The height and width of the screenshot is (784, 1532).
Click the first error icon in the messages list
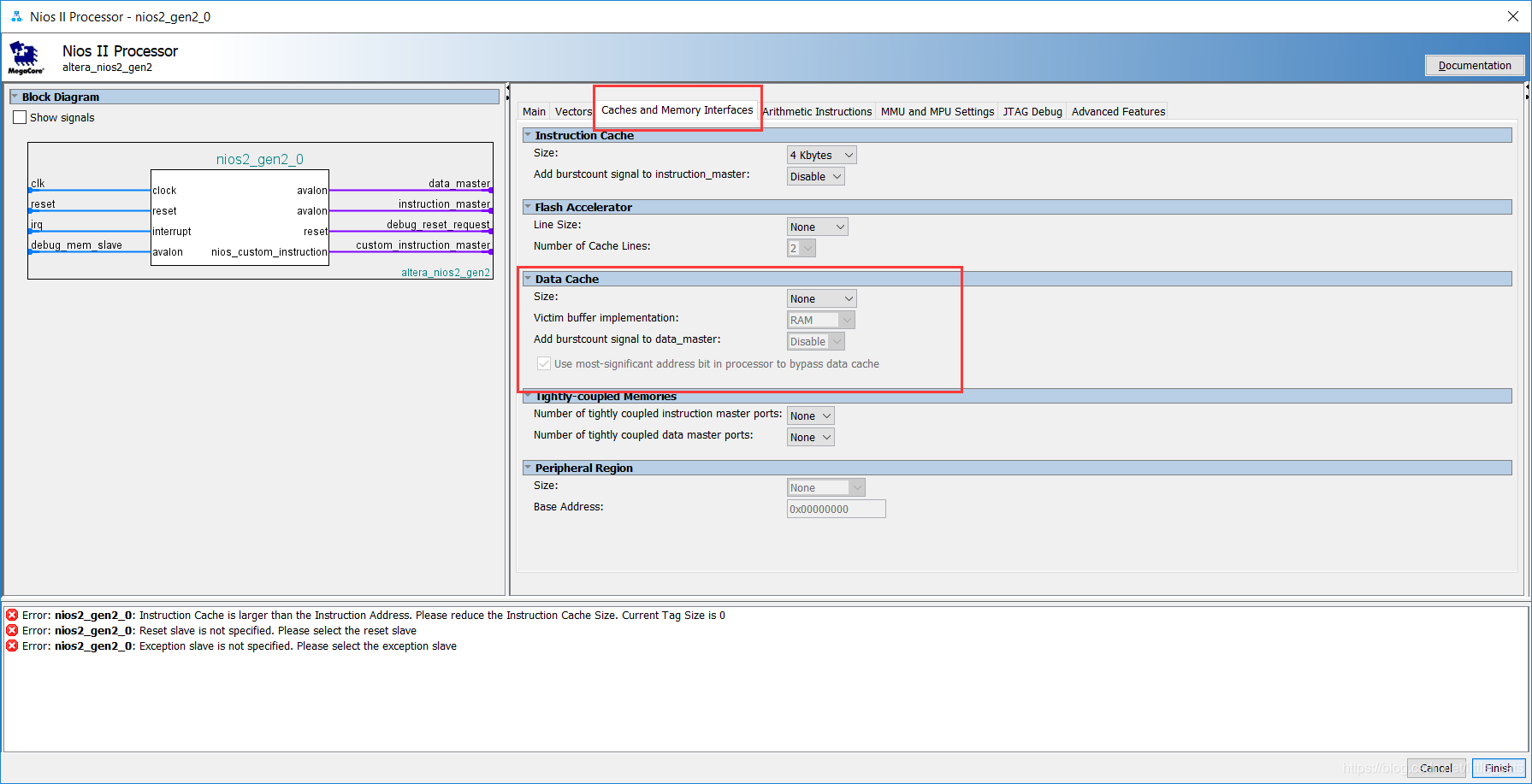point(12,616)
